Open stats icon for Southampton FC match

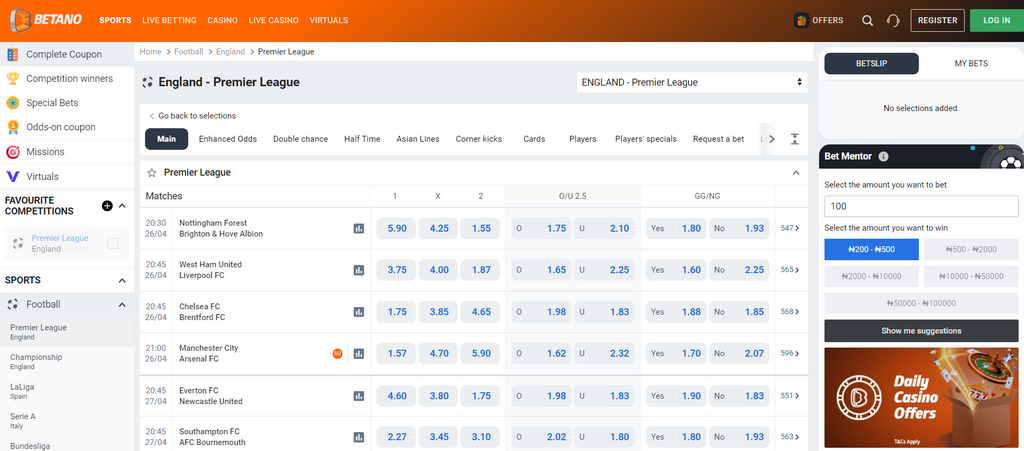(x=359, y=437)
